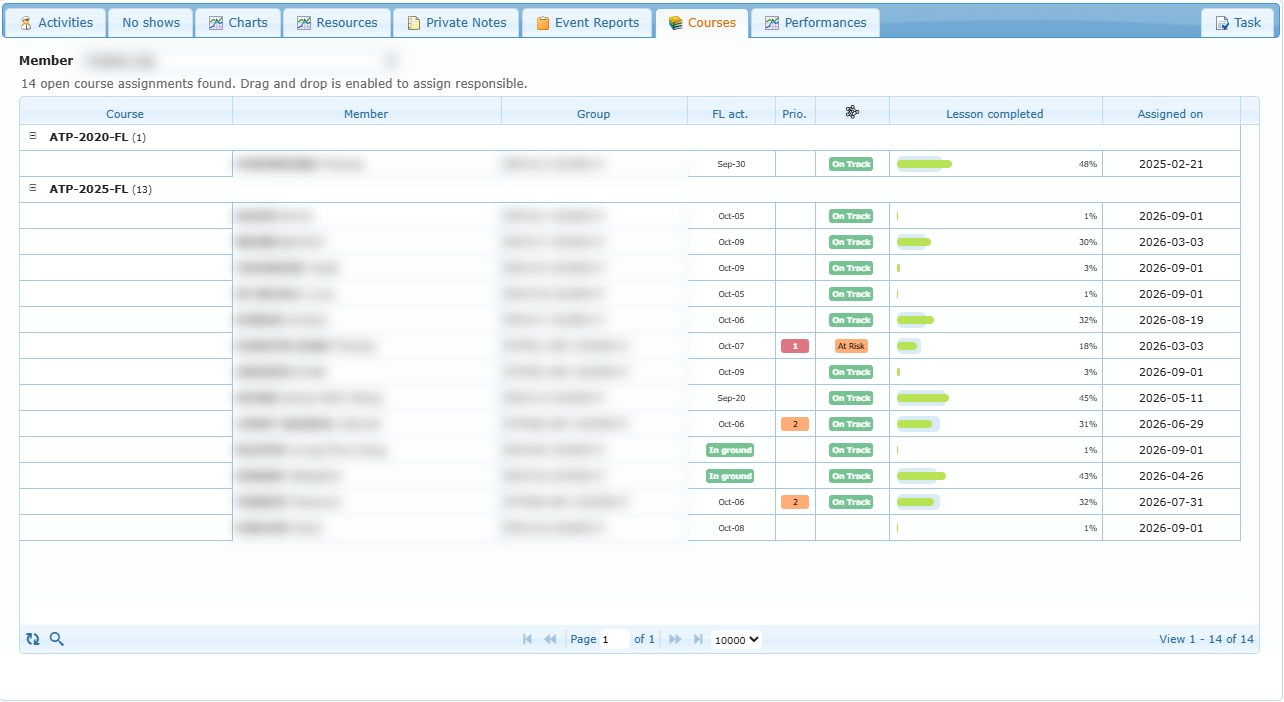Click priority 2 badge in 2026-07-31 row
Image resolution: width=1284 pixels, height=702 pixels.
(795, 502)
